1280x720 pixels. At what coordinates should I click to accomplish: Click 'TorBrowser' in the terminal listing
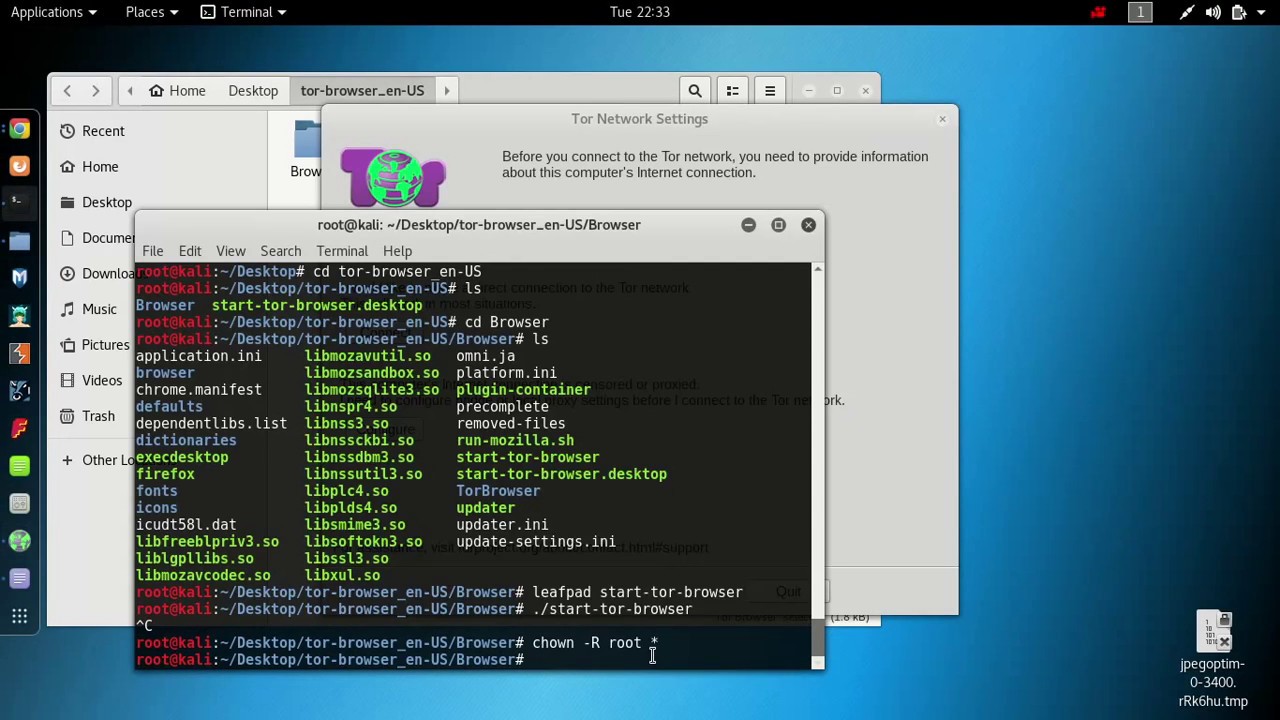pos(498,491)
